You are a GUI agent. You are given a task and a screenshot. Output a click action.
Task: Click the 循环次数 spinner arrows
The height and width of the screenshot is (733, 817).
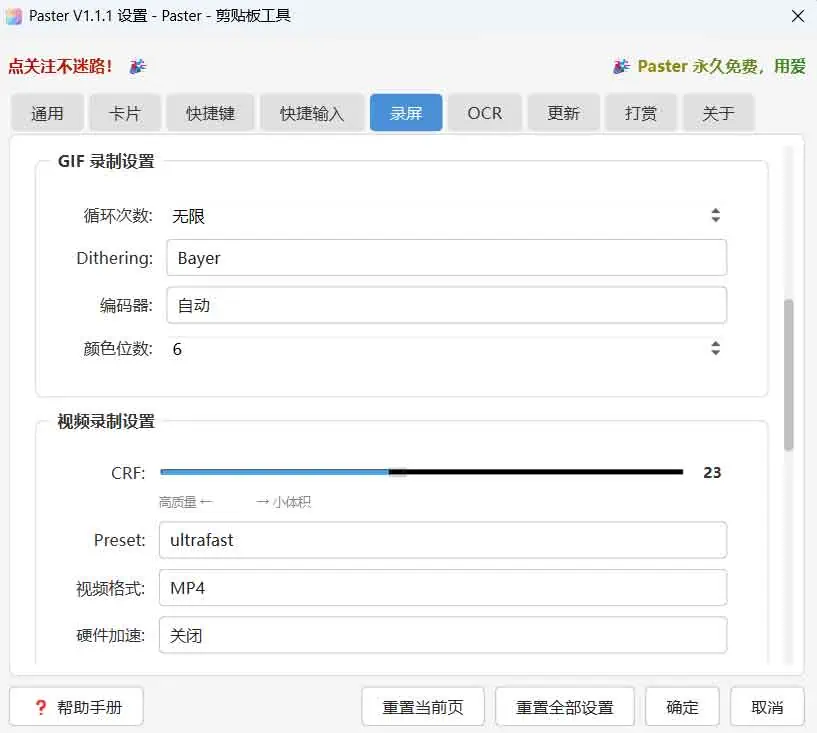pyautogui.click(x=715, y=215)
